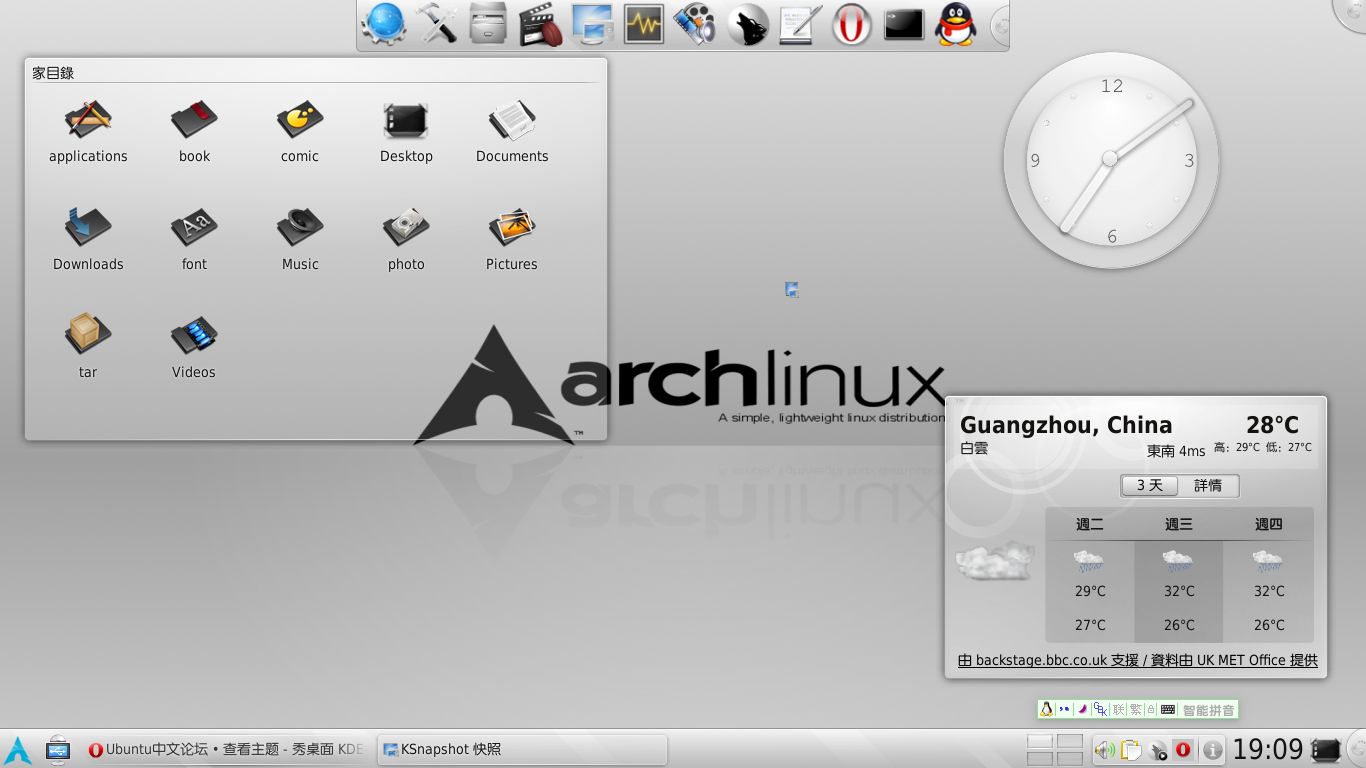Viewport: 1366px width, 768px height.
Task: Select the 詳情 tab in weather widget
Action: [x=1208, y=485]
